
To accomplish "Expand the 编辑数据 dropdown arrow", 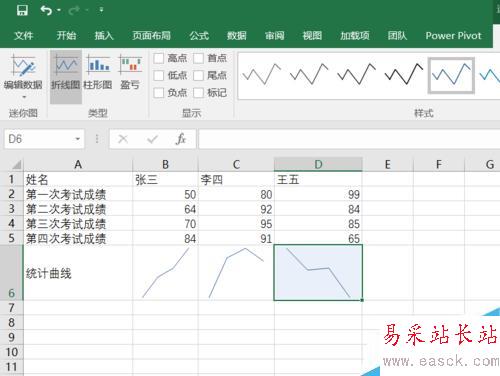I will pyautogui.click(x=24, y=97).
